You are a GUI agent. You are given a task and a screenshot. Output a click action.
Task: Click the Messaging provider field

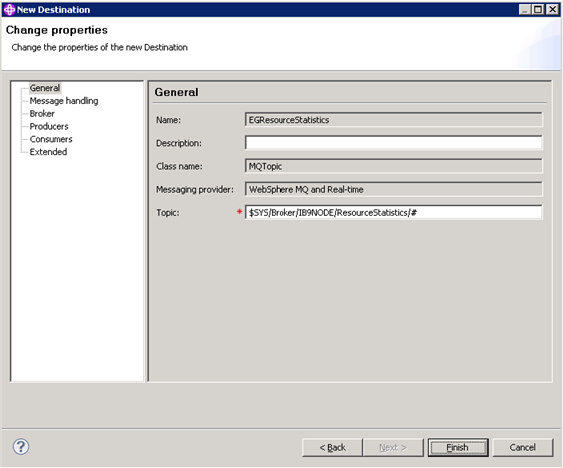click(394, 189)
